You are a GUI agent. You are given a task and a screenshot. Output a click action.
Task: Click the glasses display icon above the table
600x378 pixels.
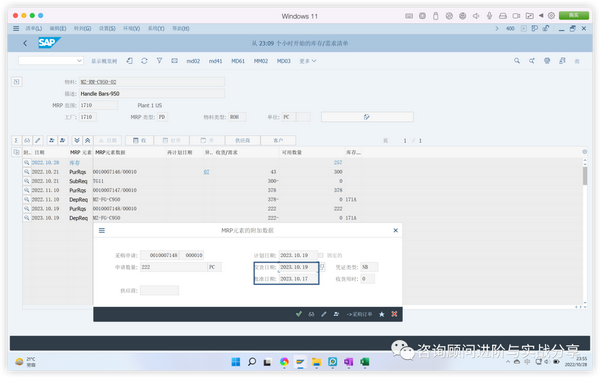[x=27, y=140]
